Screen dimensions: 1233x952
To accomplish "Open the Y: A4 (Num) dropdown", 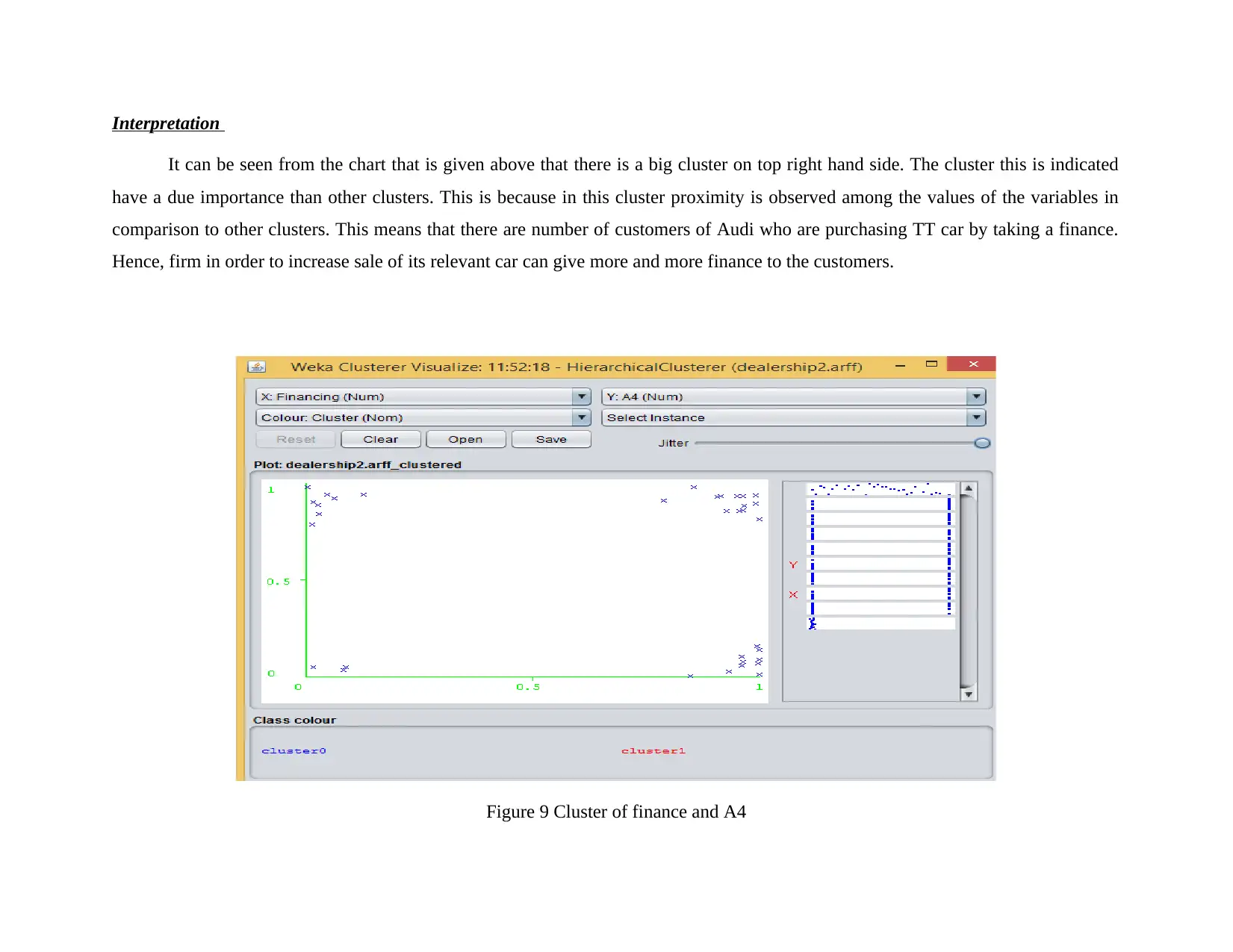I will click(x=793, y=396).
